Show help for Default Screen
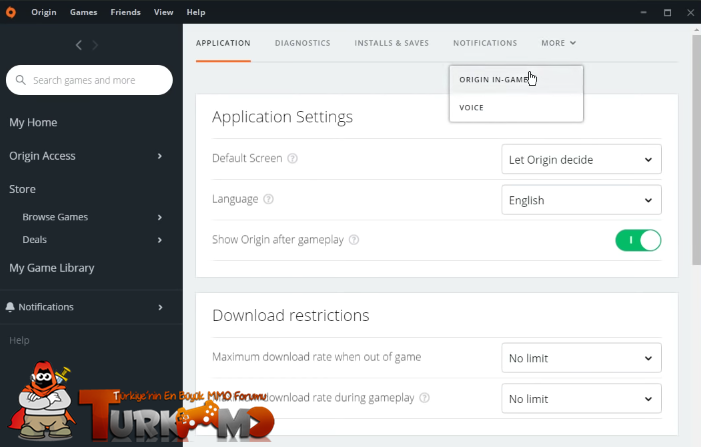 click(x=292, y=158)
